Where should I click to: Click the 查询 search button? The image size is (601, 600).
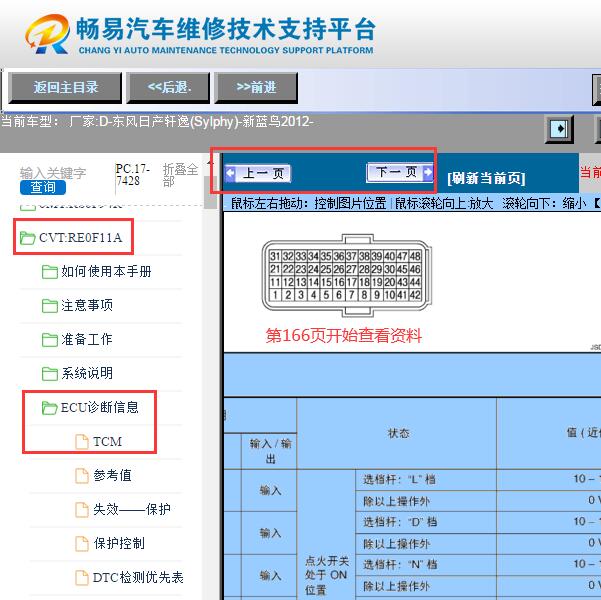(x=43, y=187)
